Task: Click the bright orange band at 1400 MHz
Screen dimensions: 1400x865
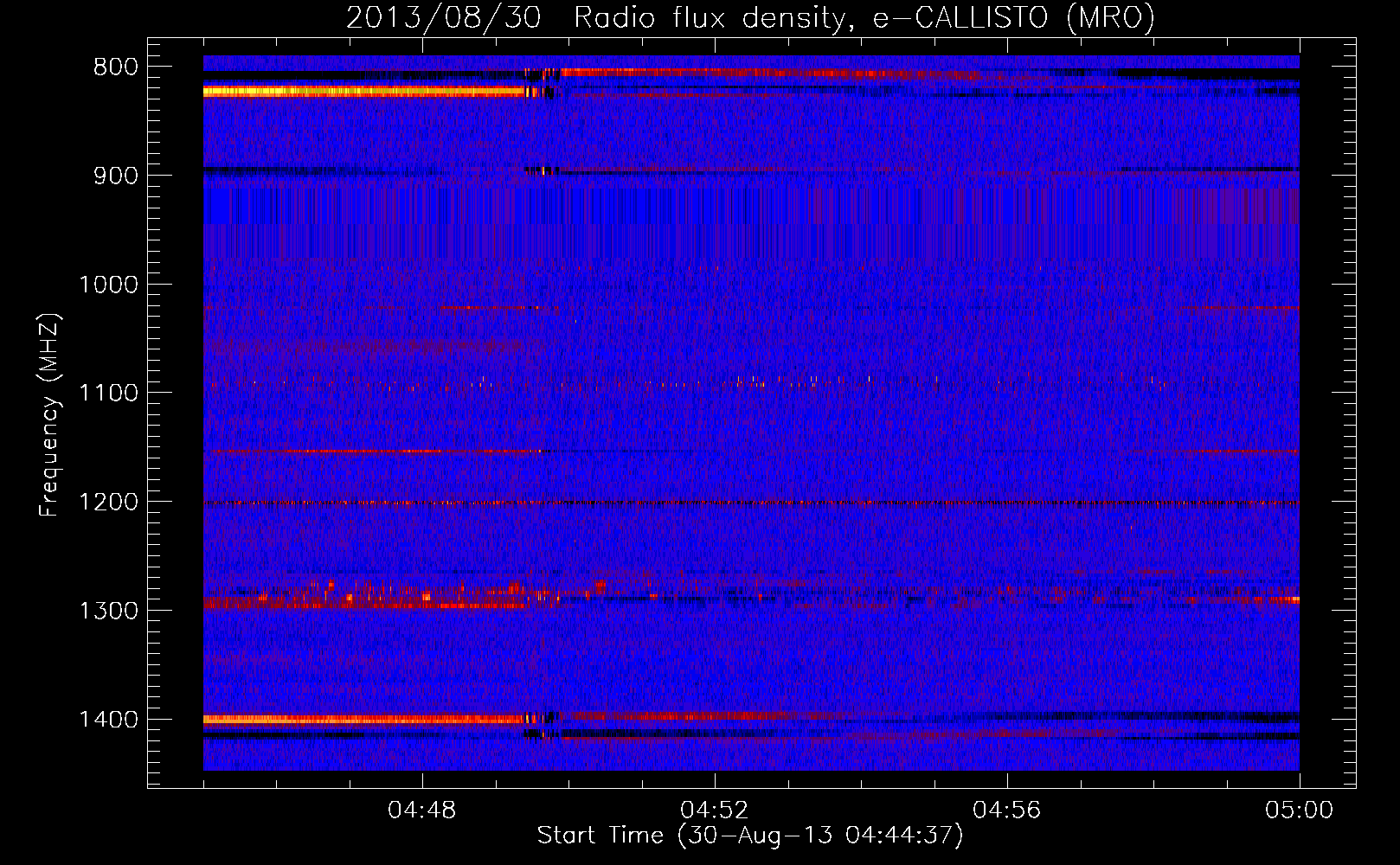Action: [363, 719]
